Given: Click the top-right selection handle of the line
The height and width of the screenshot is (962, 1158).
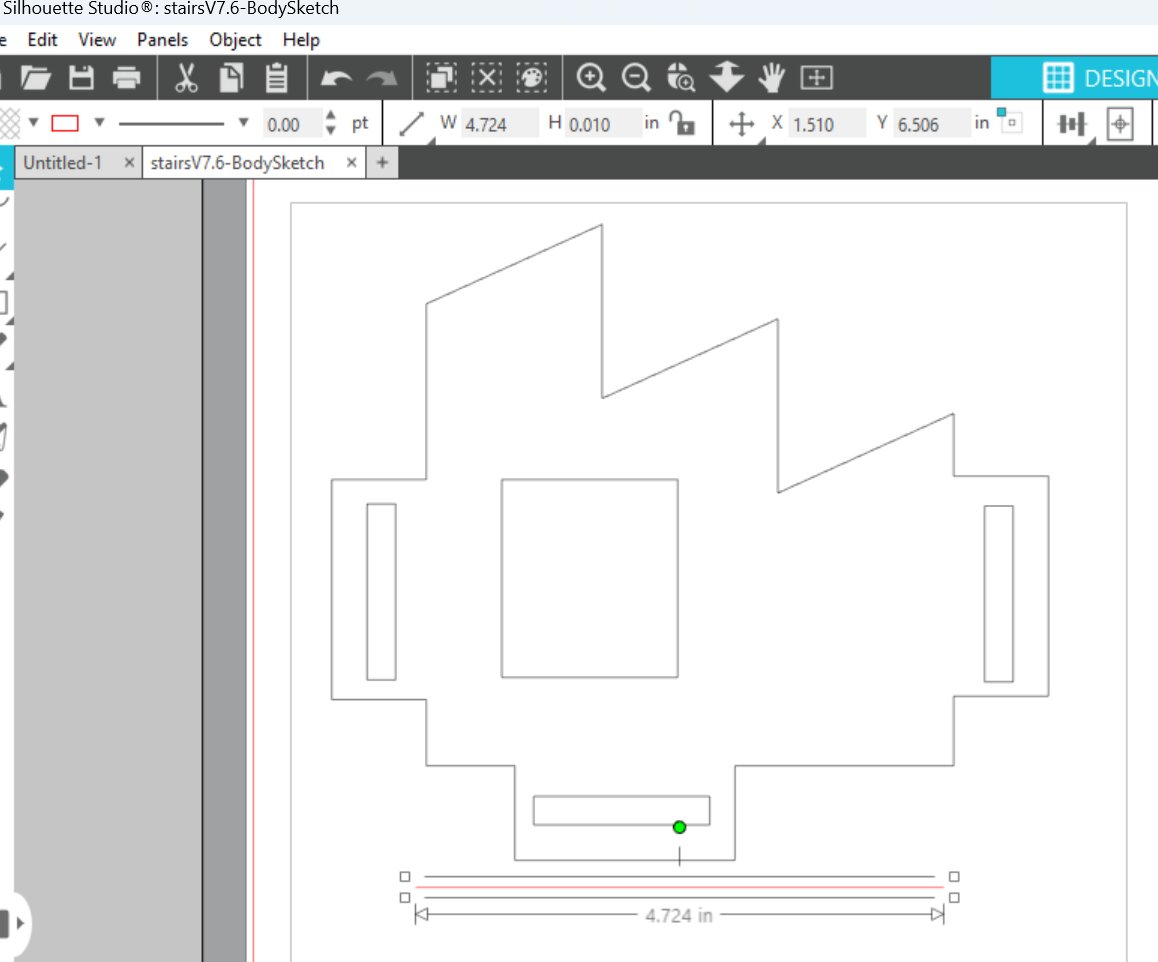Looking at the screenshot, I should click(x=954, y=876).
